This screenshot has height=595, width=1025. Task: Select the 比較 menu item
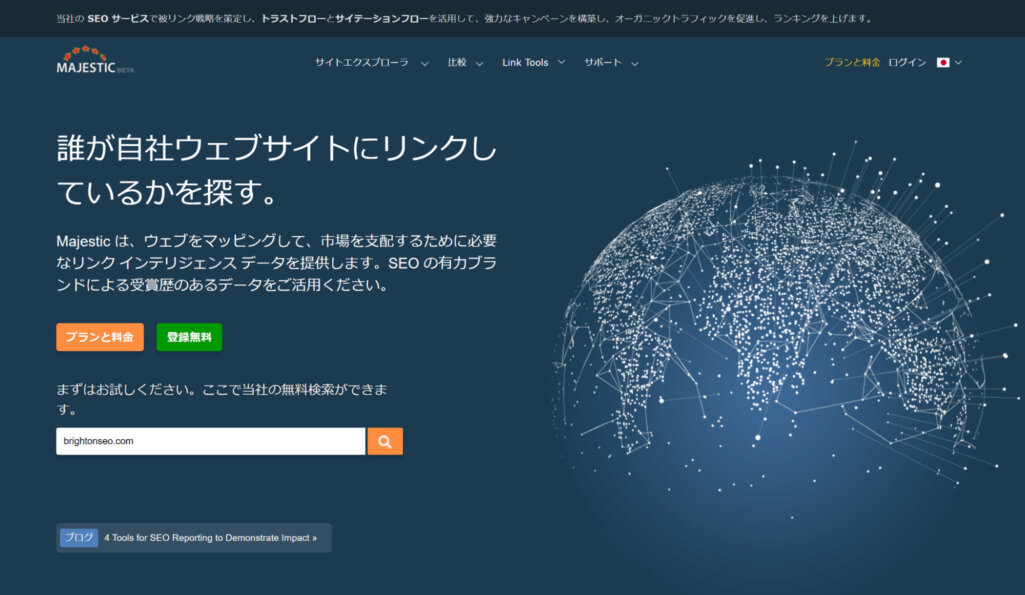tap(457, 62)
